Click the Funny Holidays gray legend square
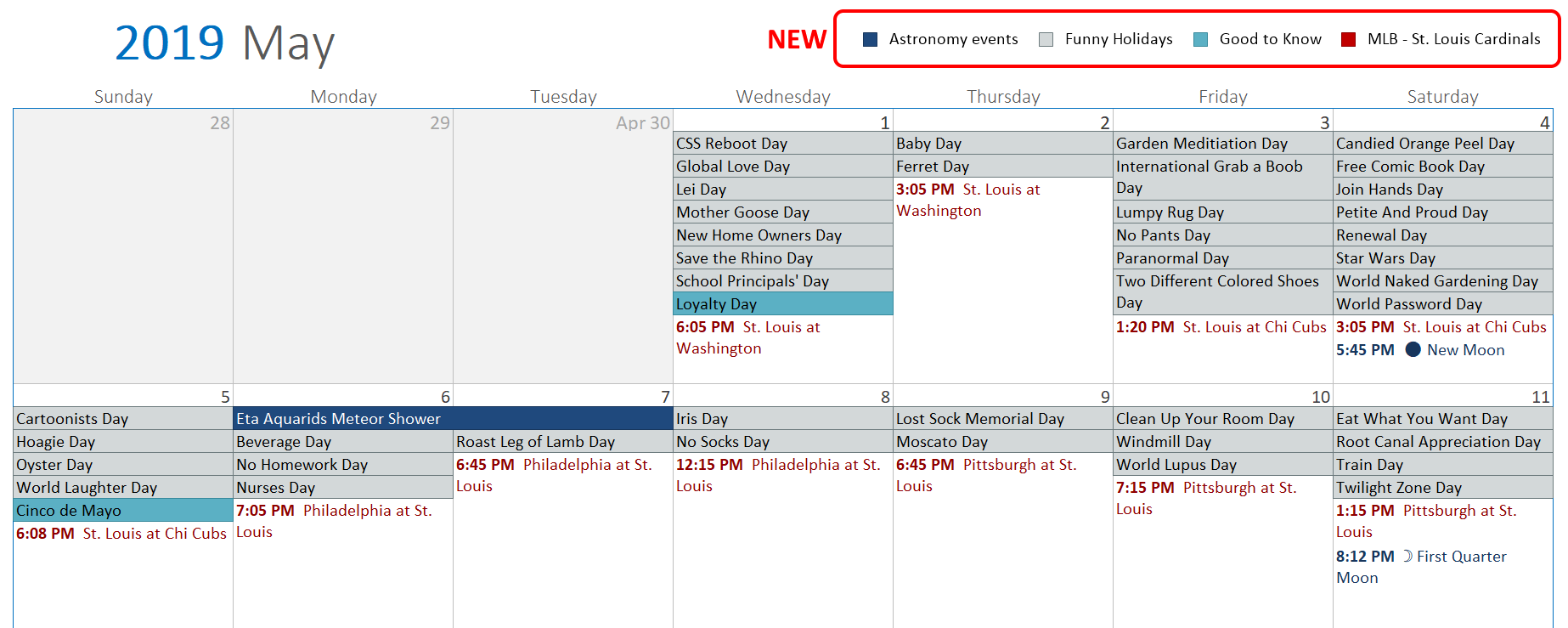The height and width of the screenshot is (628, 1568). [1046, 39]
